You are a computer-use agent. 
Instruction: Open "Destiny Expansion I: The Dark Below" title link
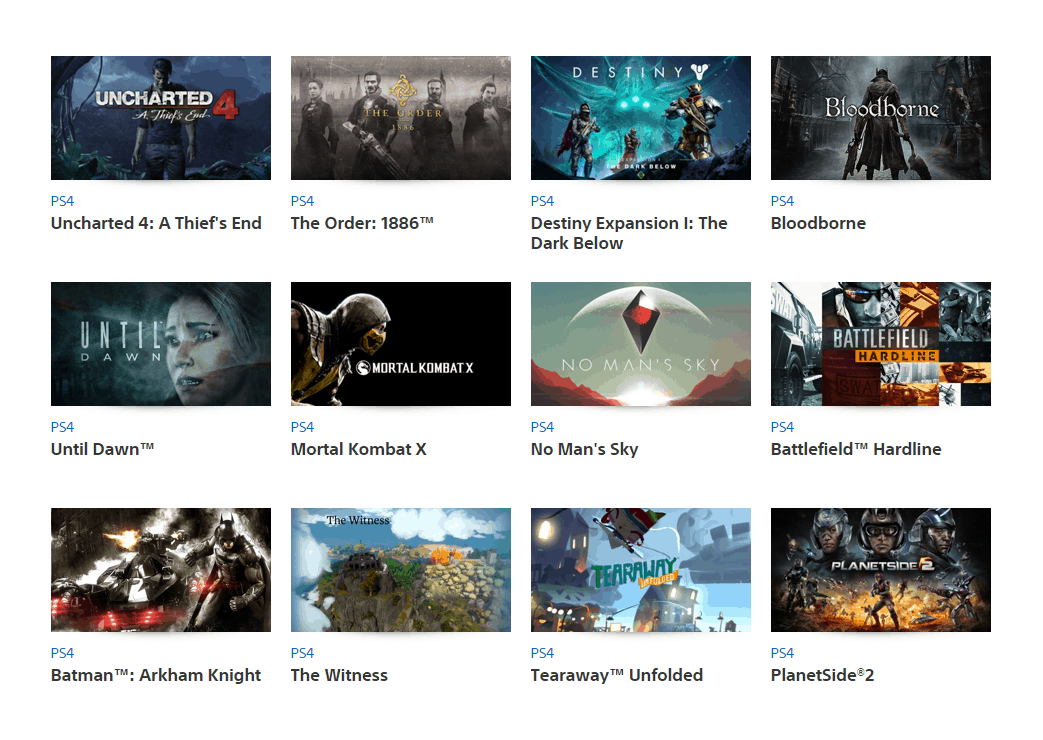point(629,233)
